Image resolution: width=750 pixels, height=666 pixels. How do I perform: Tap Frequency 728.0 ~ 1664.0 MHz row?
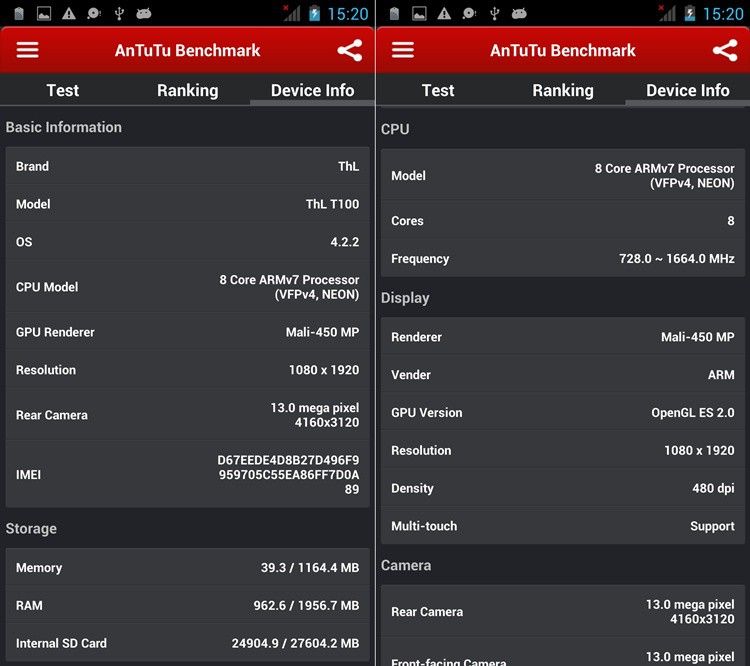click(x=563, y=258)
